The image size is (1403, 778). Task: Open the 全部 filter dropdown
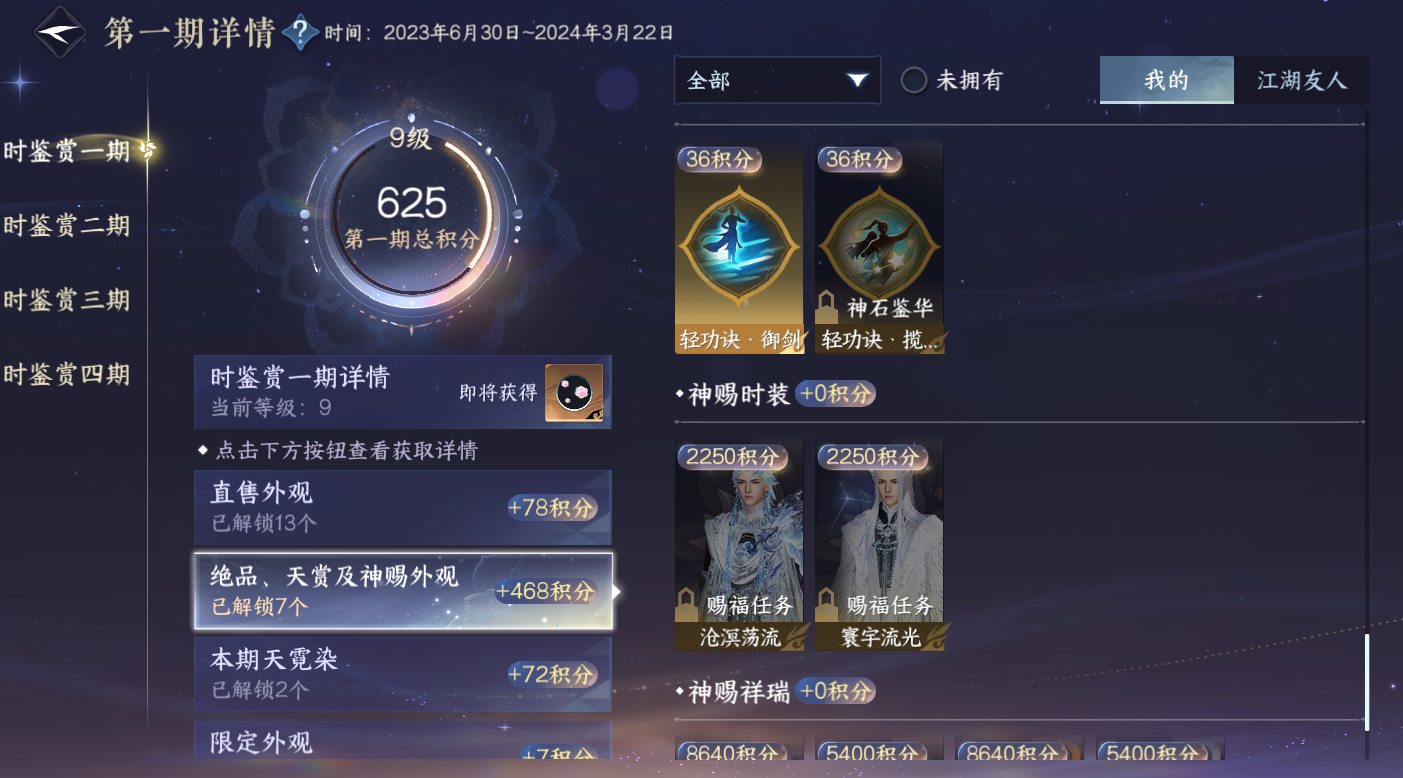point(777,80)
